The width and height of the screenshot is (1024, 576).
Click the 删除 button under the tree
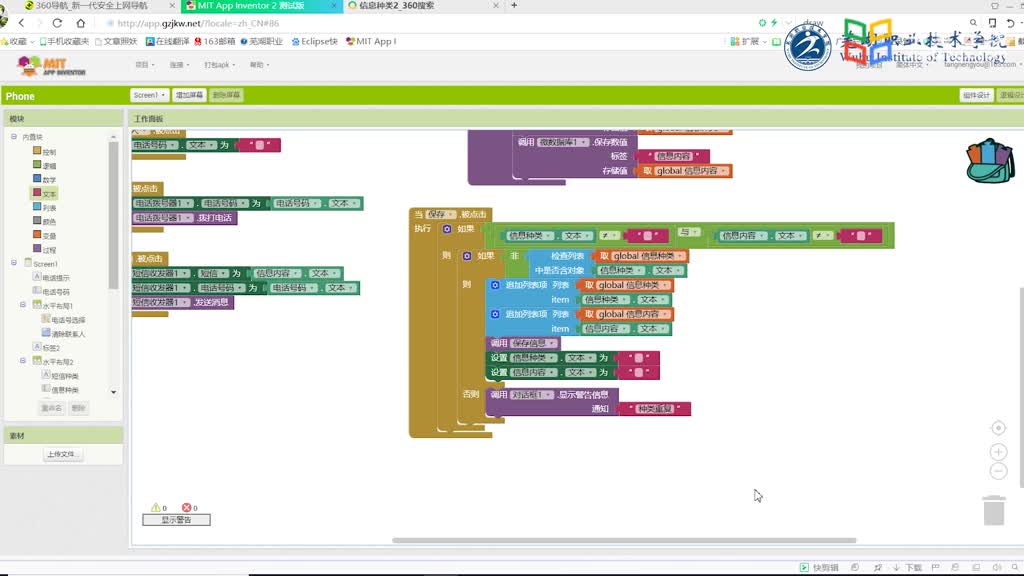[x=78, y=408]
